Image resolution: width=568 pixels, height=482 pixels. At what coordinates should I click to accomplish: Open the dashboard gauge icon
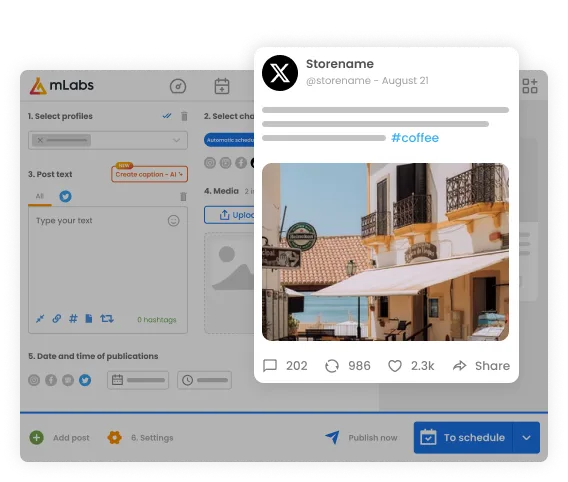click(x=178, y=86)
